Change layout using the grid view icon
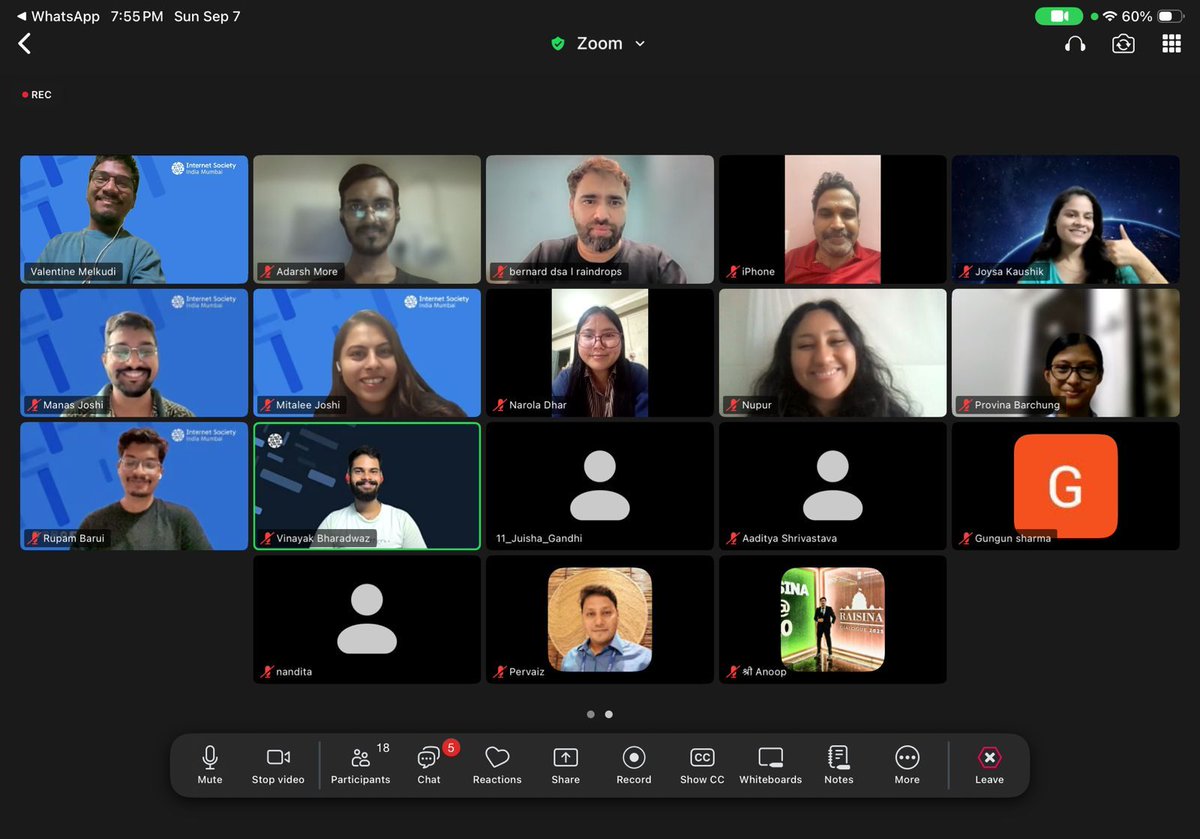Screen dimensions: 1200x839 click(x=1171, y=44)
